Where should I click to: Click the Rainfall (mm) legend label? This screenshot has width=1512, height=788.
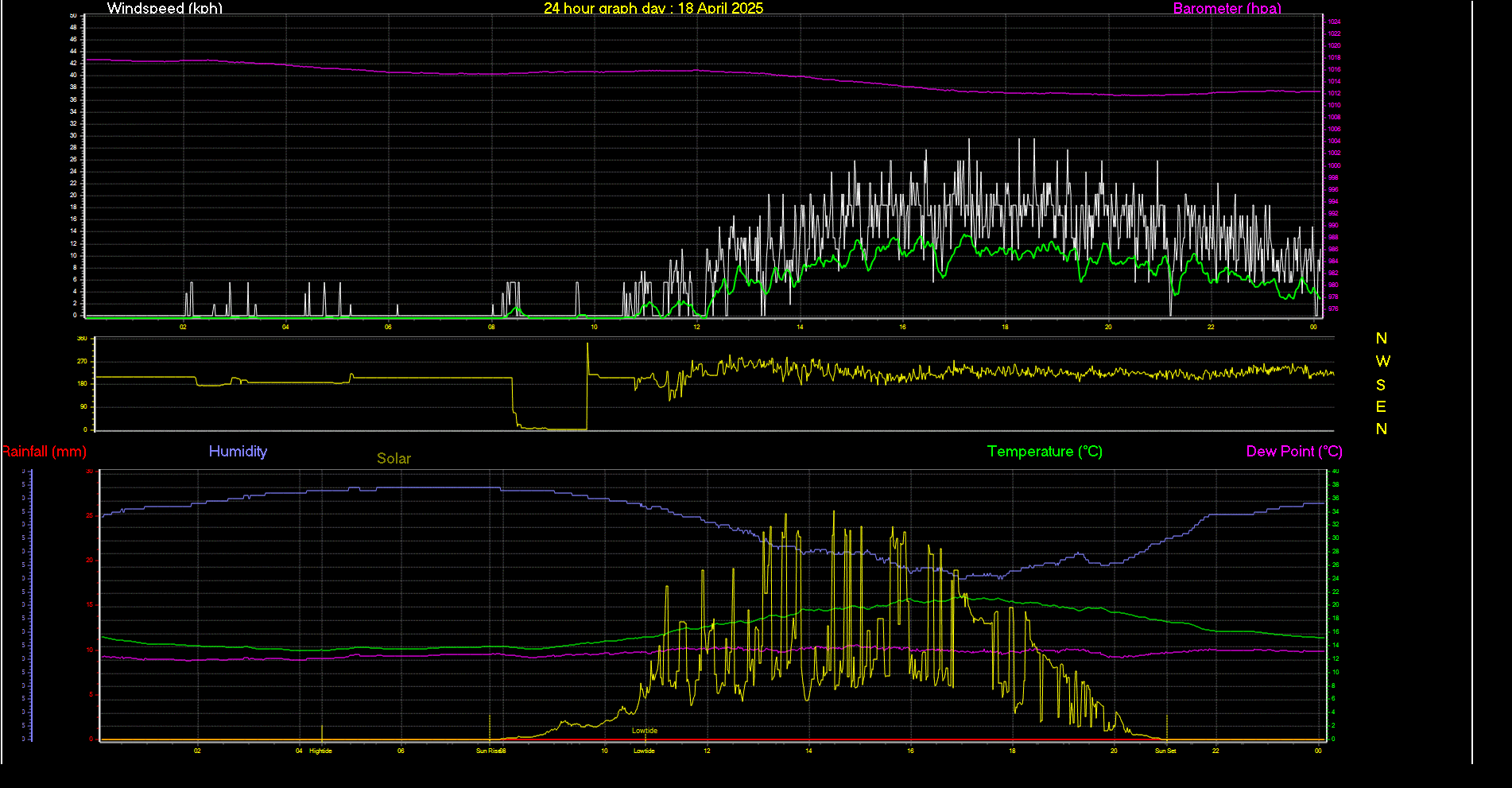tap(44, 452)
